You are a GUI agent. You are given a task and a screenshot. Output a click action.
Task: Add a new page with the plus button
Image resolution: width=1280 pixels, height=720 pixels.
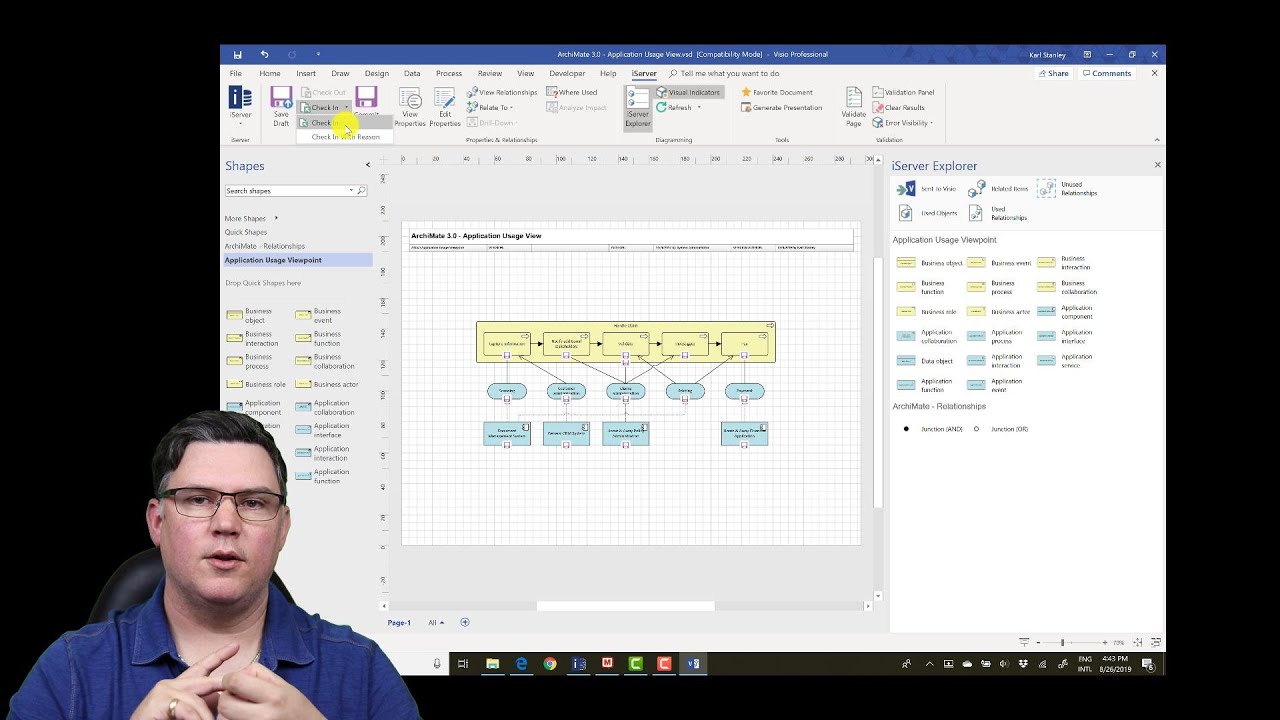coord(464,622)
